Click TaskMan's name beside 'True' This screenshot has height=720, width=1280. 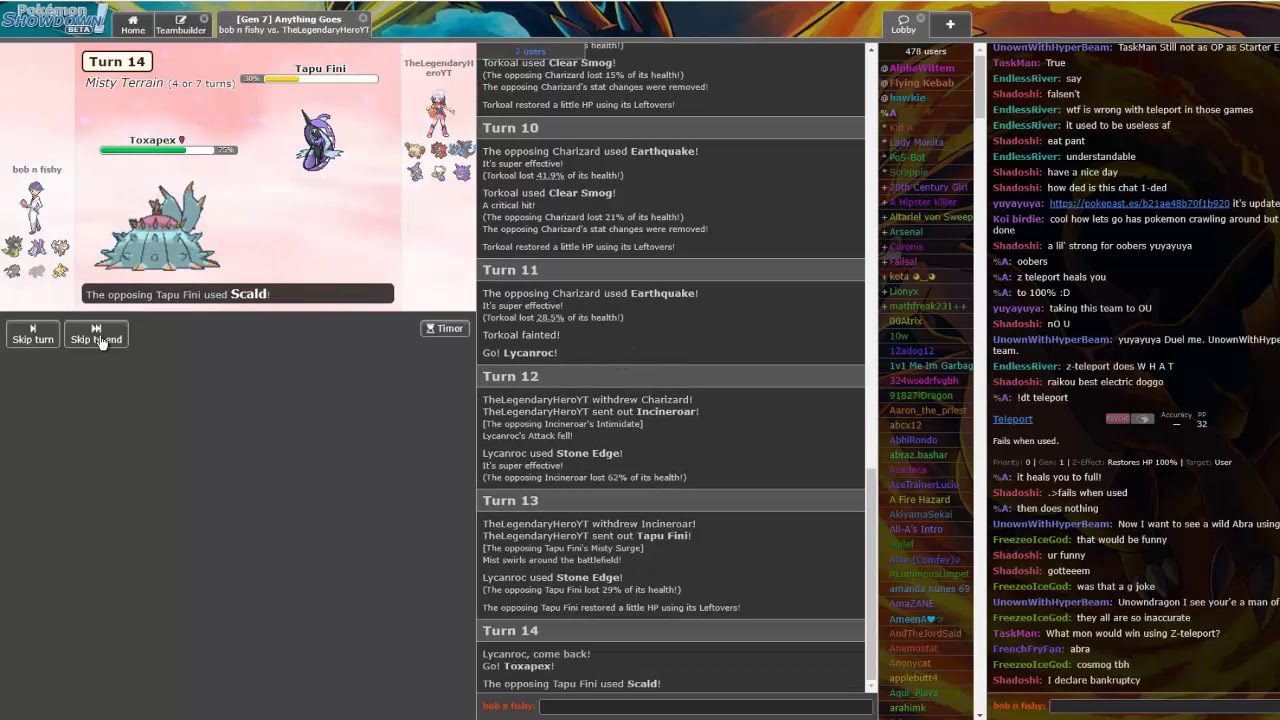pos(1016,63)
